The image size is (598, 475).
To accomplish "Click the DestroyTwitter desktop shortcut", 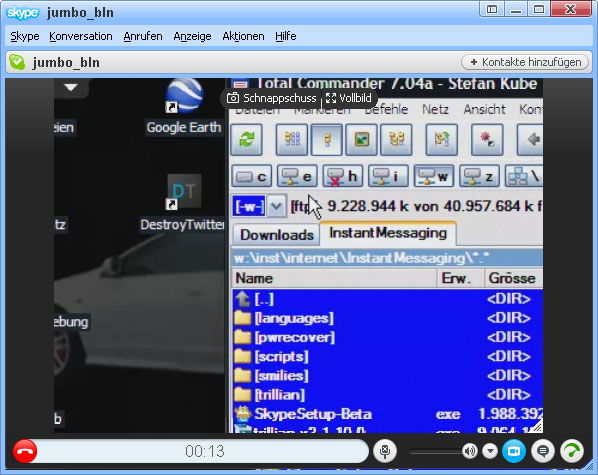I will (183, 203).
